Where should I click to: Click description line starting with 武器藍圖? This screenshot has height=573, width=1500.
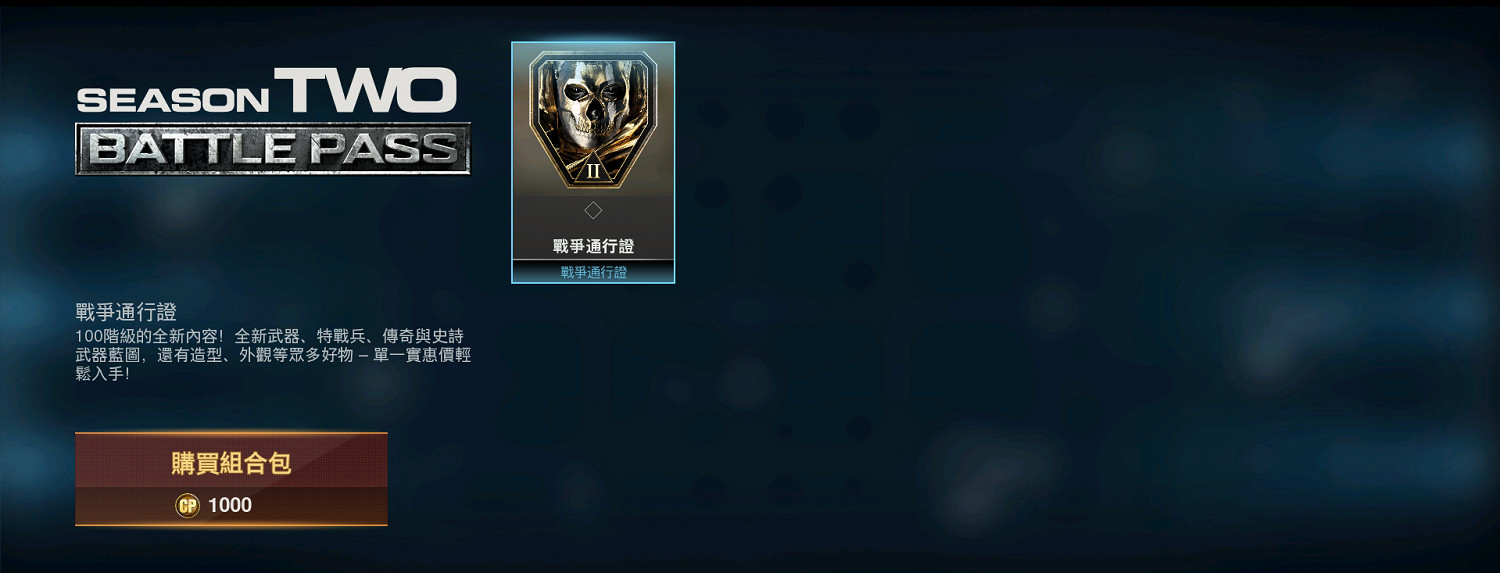click(273, 355)
